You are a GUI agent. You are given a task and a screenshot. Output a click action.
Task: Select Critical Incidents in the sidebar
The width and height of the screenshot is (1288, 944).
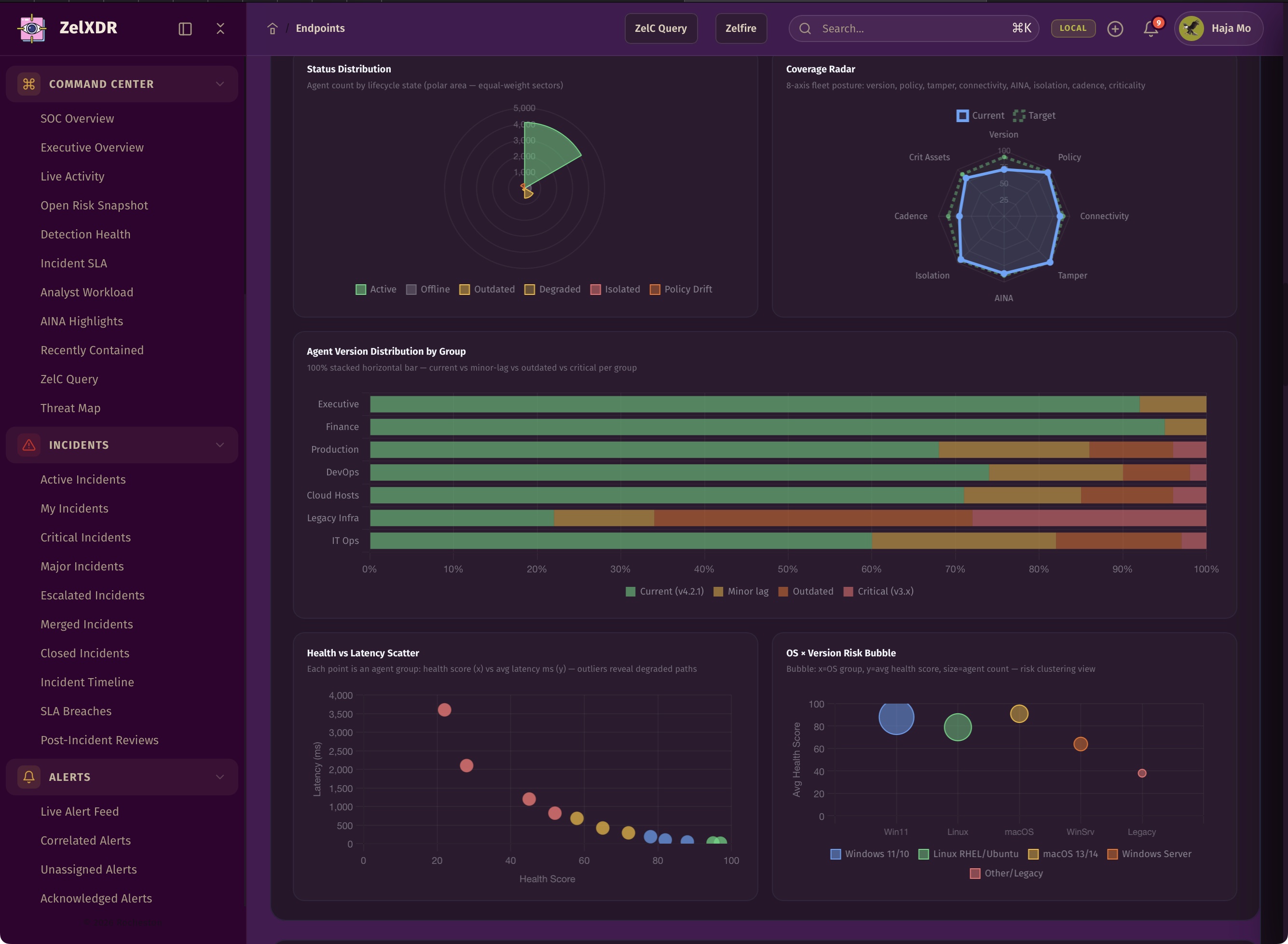click(x=86, y=538)
